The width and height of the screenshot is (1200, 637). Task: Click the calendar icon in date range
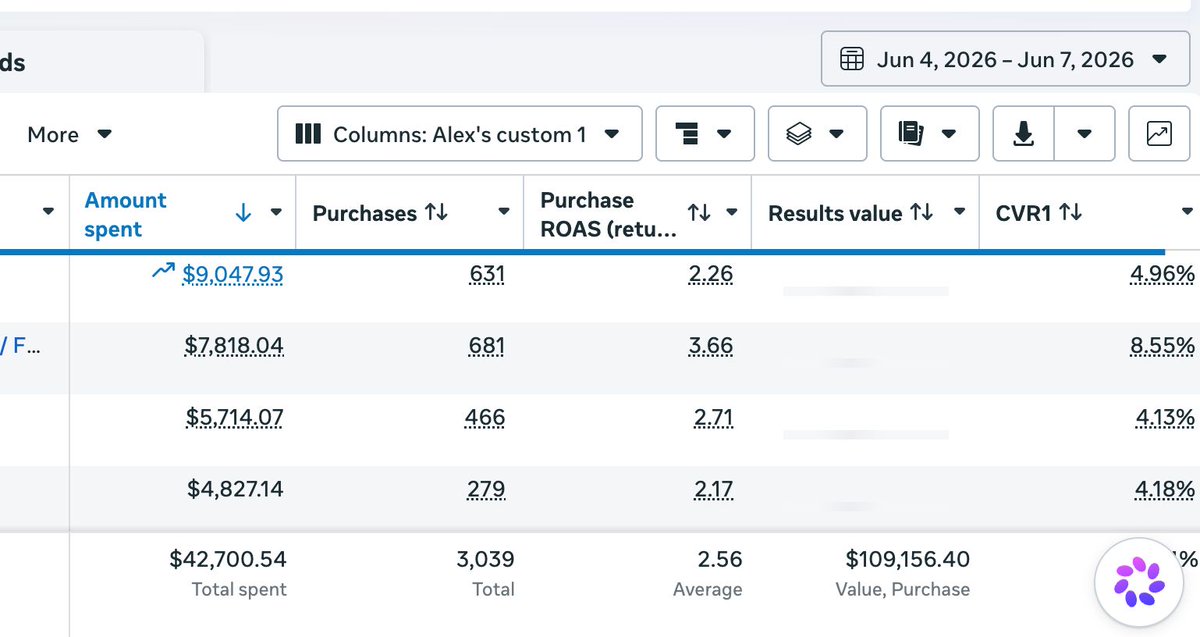tap(852, 59)
